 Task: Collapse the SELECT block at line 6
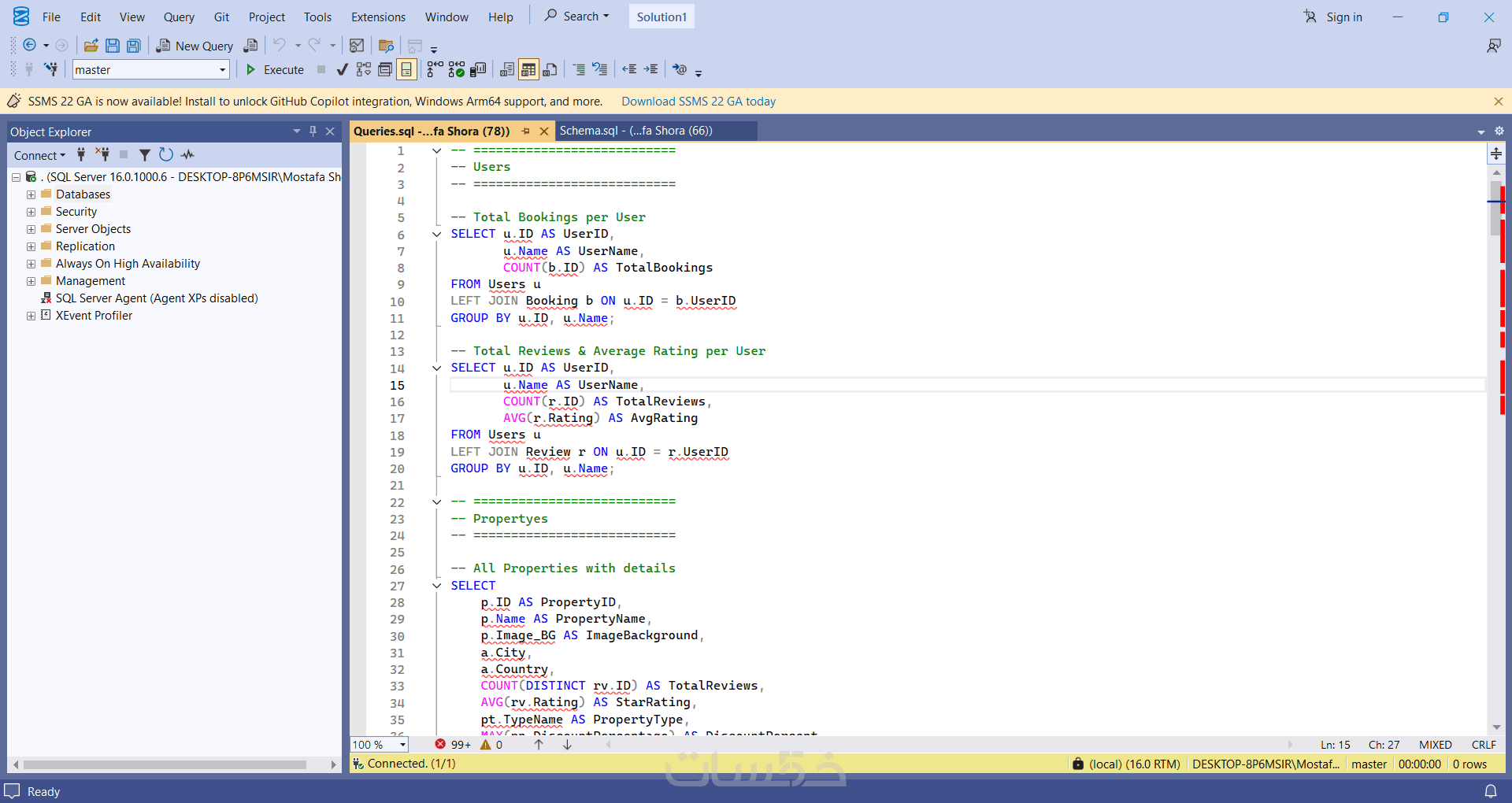[436, 234]
